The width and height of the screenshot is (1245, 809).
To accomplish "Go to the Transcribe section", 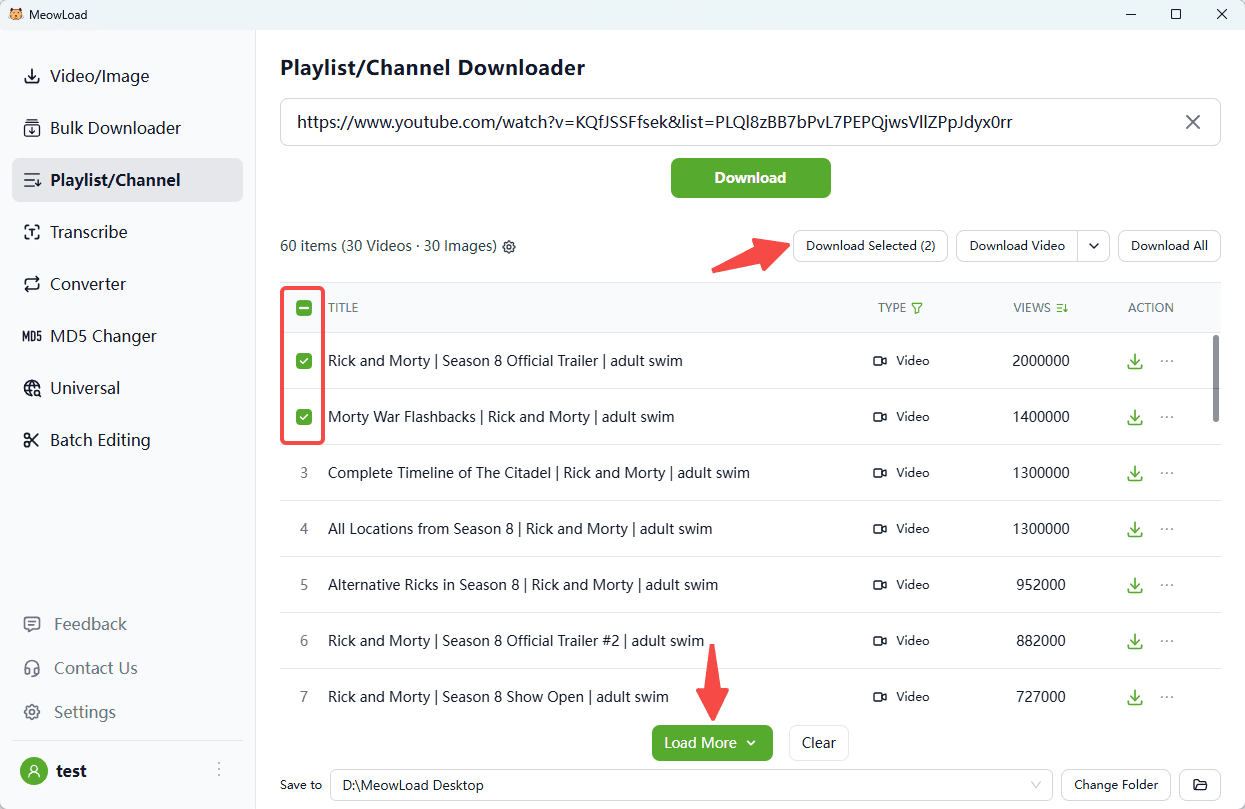I will (x=89, y=232).
